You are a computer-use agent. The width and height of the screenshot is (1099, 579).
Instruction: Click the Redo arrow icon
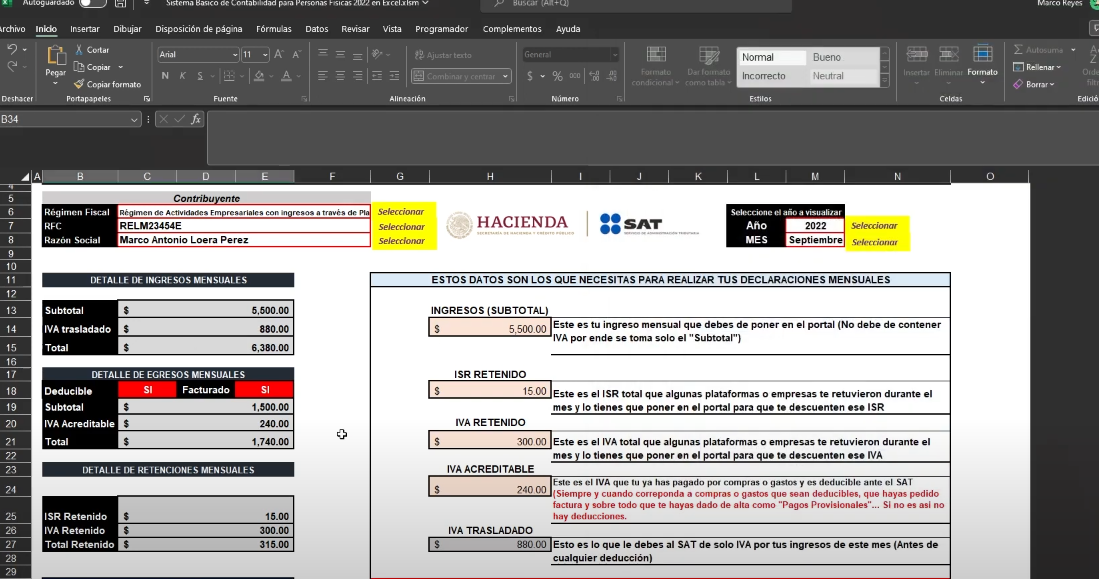[x=12, y=67]
